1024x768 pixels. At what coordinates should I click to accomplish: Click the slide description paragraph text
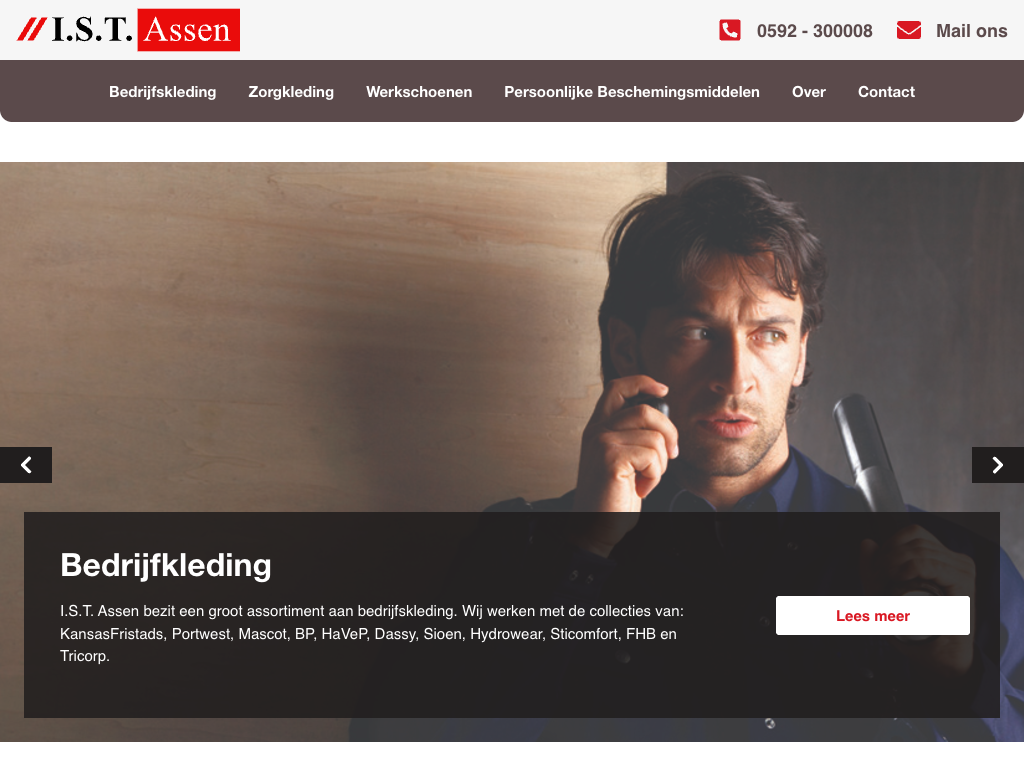pos(372,633)
